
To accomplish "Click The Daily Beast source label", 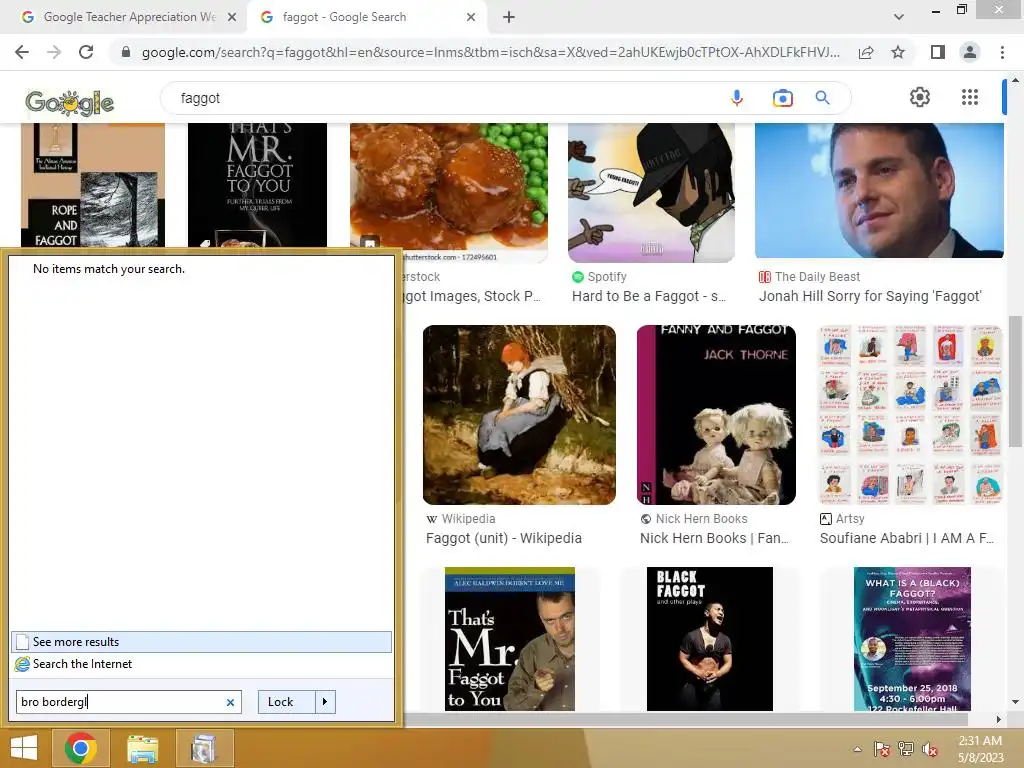I will click(x=817, y=277).
